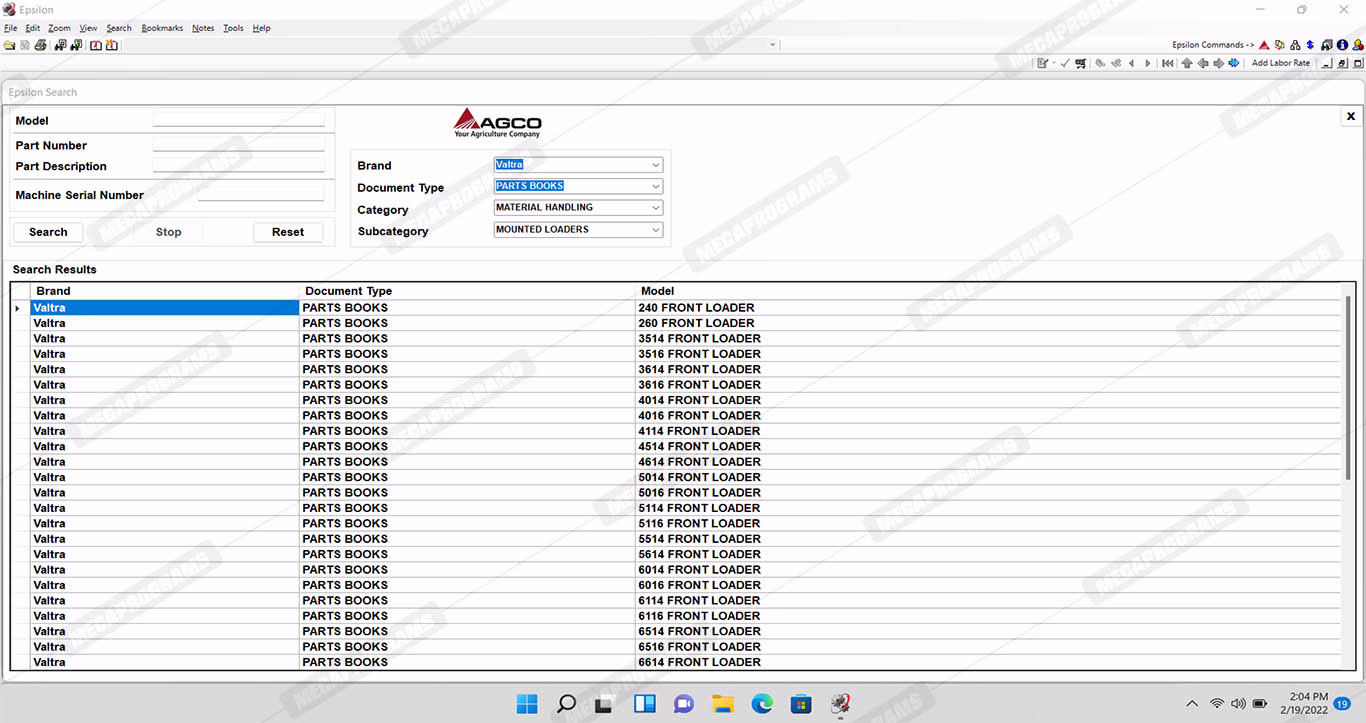This screenshot has height=723, width=1366.
Task: Click the printer icon in the toolbar
Action: (x=40, y=45)
